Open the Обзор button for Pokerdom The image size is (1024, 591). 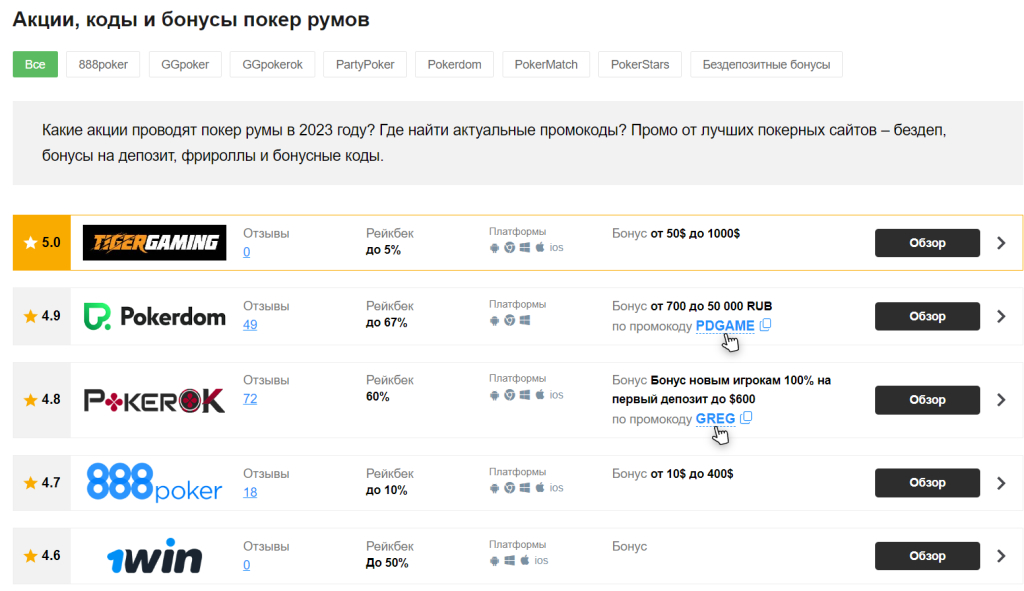pos(927,316)
